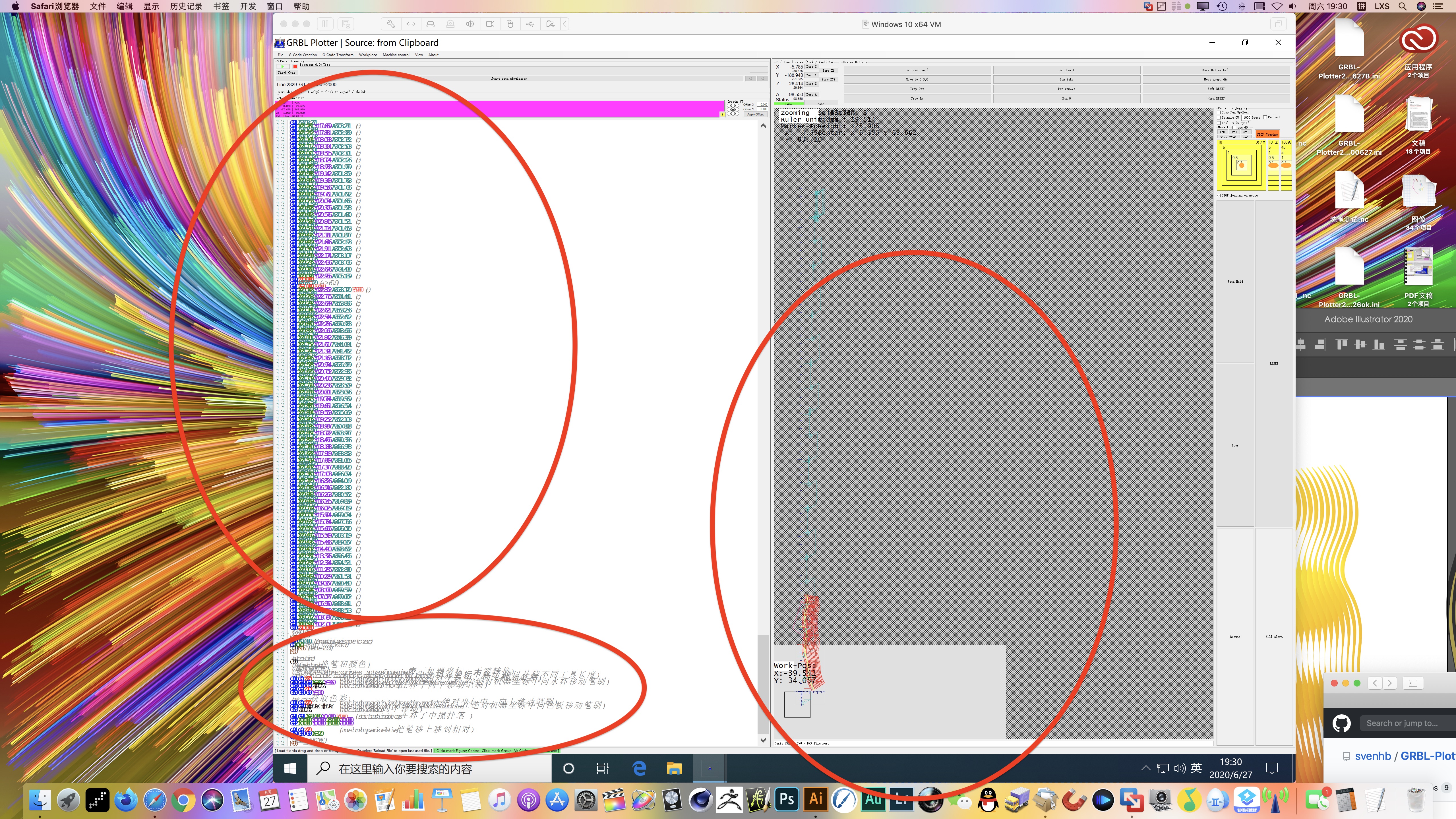This screenshot has width=1456, height=819.
Task: Open the VM USB devices icon
Action: (530, 24)
